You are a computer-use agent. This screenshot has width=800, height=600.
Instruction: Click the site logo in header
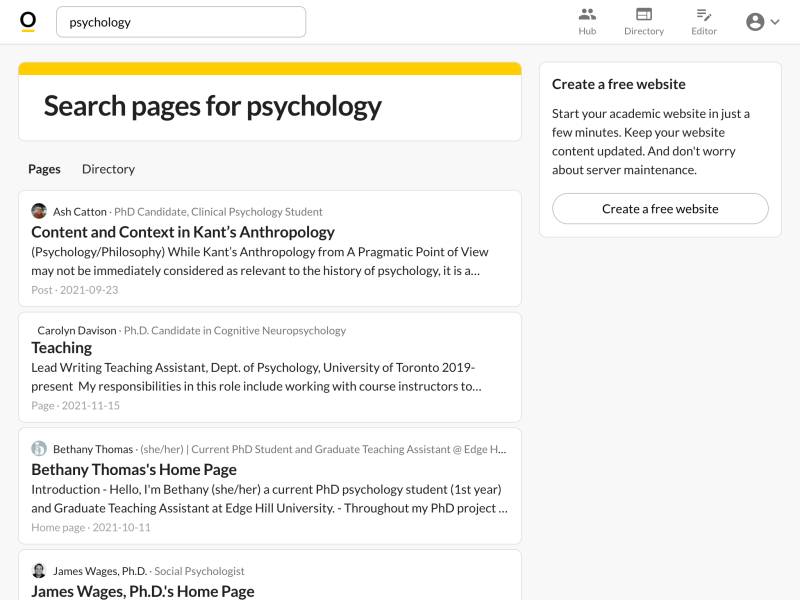pos(28,22)
